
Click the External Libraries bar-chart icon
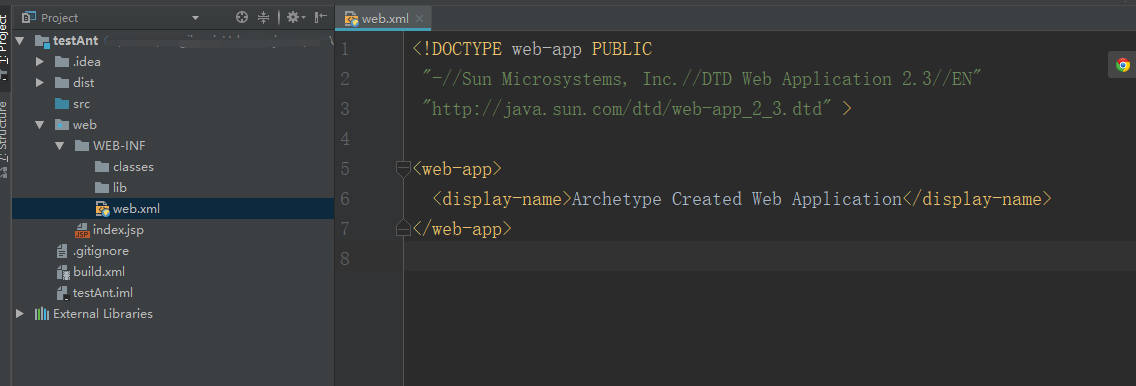pos(42,314)
